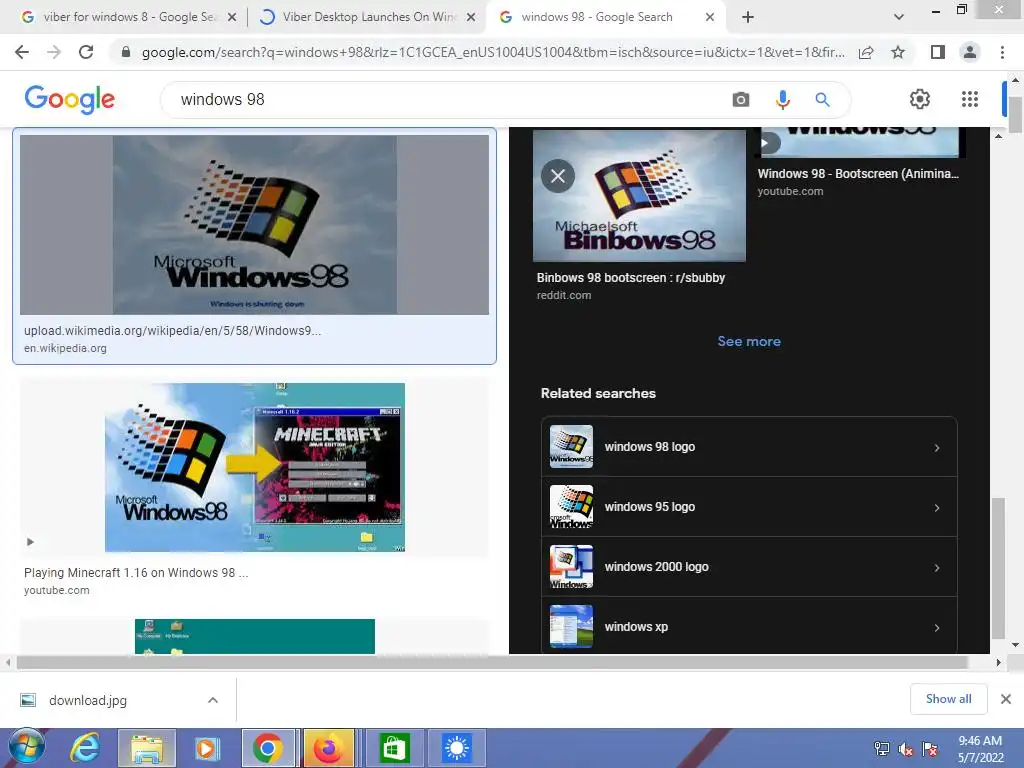Image resolution: width=1024 pixels, height=768 pixels.
Task: Open windows 2000 logo related search
Action: [x=748, y=567]
